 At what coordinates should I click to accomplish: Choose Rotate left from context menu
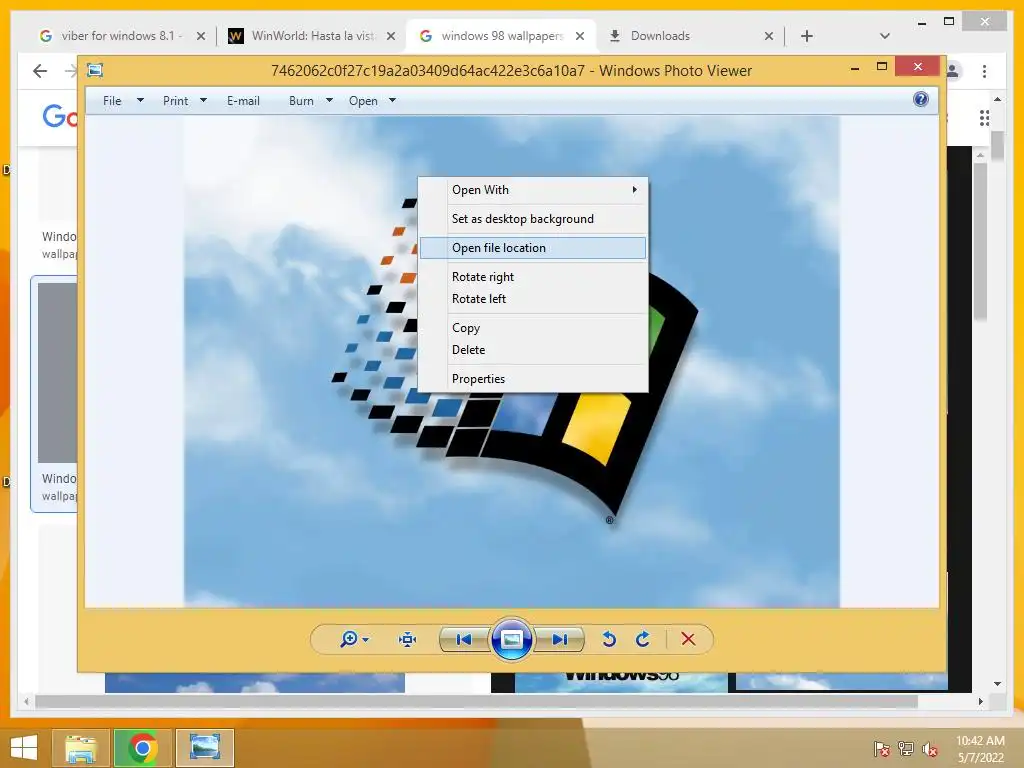(x=533, y=298)
